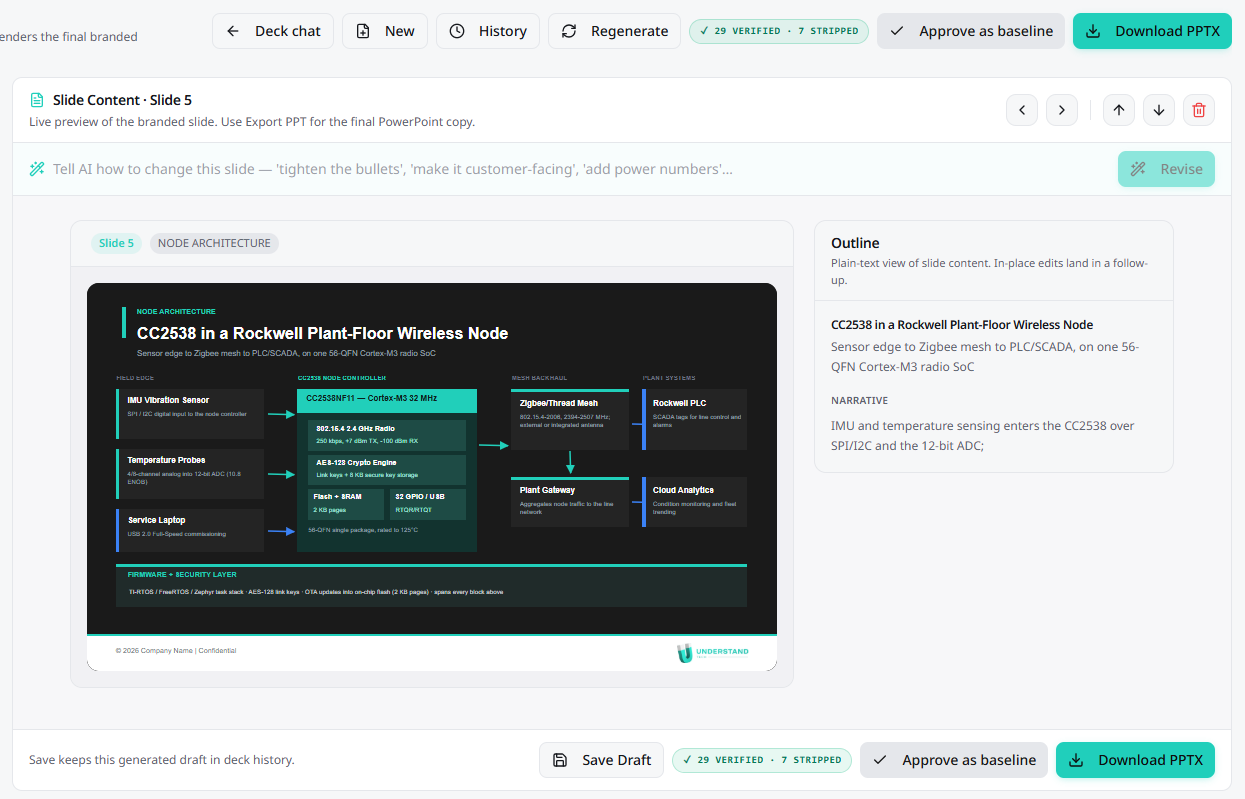The height and width of the screenshot is (799, 1245).
Task: Go to previous slide chevron
Action: coord(1022,110)
